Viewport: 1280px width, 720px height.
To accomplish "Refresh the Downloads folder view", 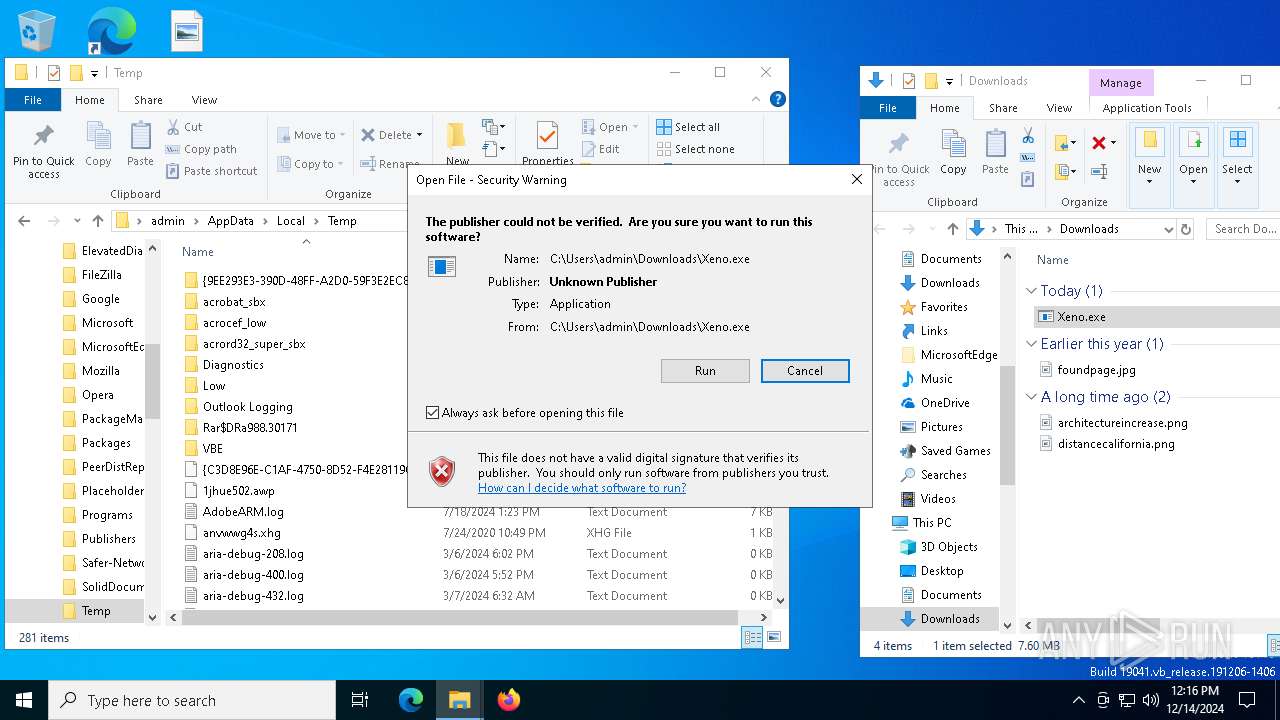I will [1187, 229].
